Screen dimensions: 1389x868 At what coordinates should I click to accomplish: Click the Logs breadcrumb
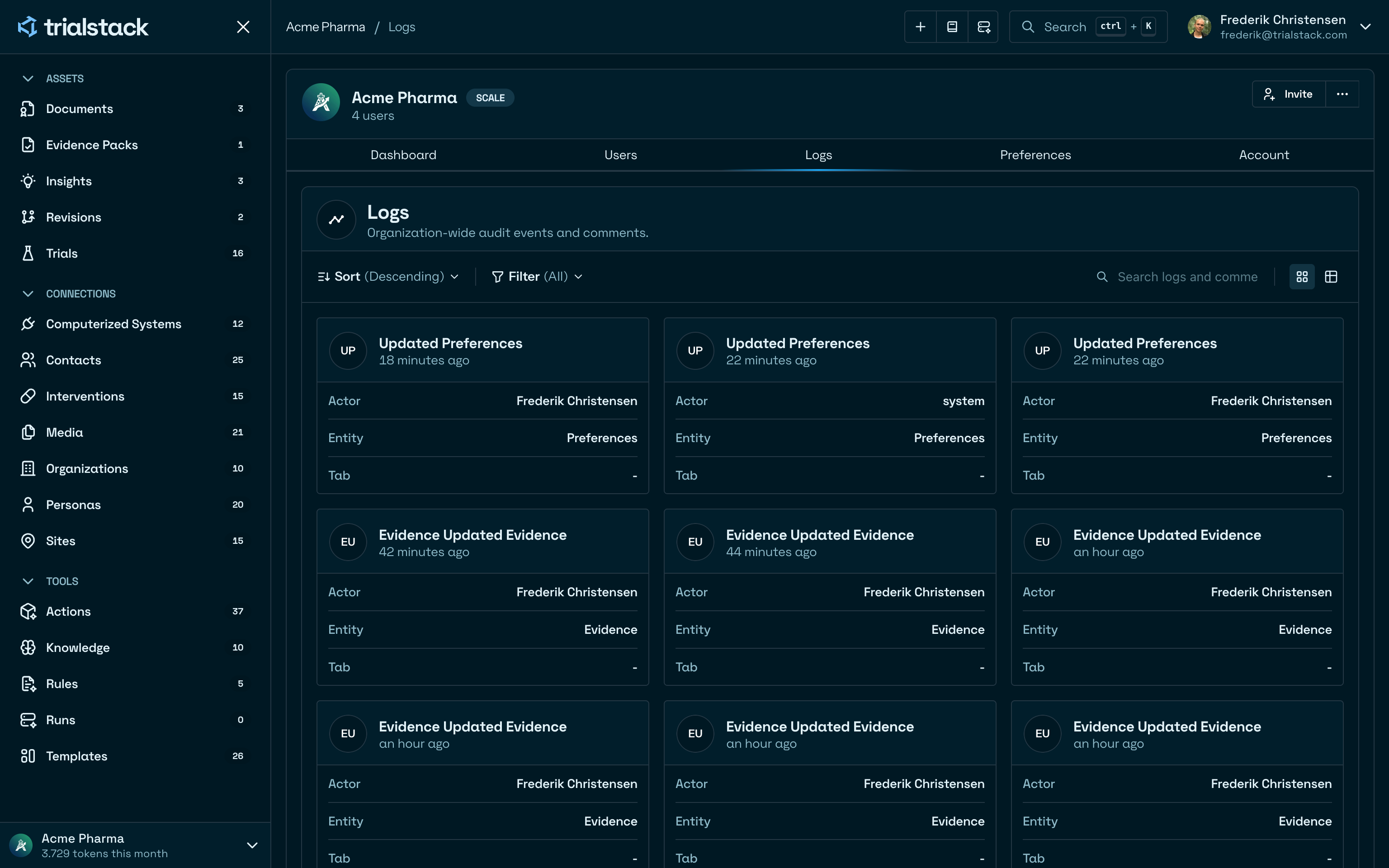pos(402,27)
